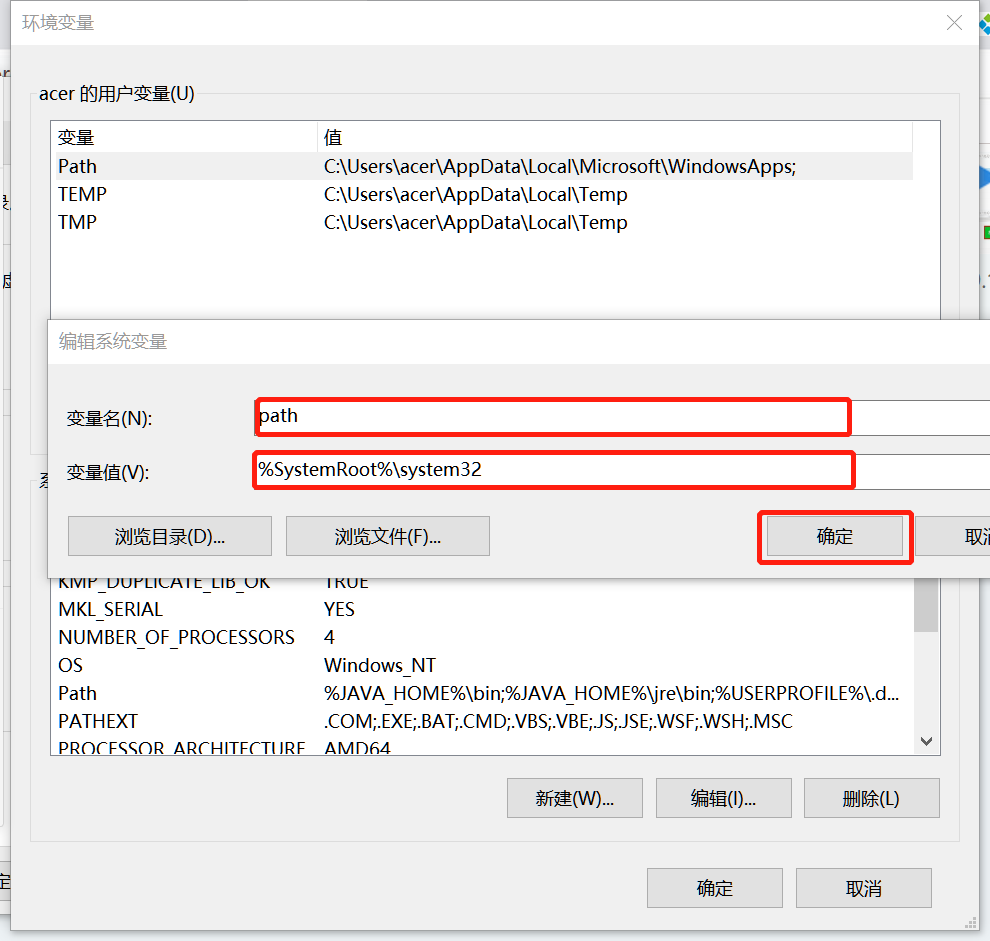990x941 pixels.
Task: Open 新建(W)... to create a system variable
Action: coord(574,798)
